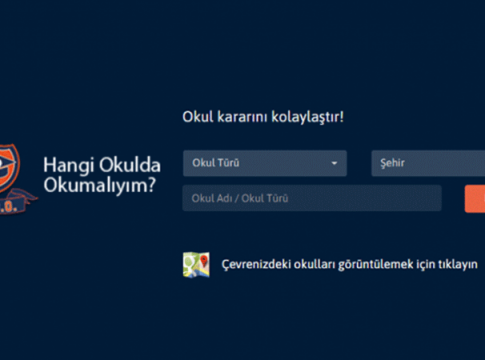Click the Okul kararını kolaylaştır! heading
485x360 pixels.
click(x=263, y=117)
